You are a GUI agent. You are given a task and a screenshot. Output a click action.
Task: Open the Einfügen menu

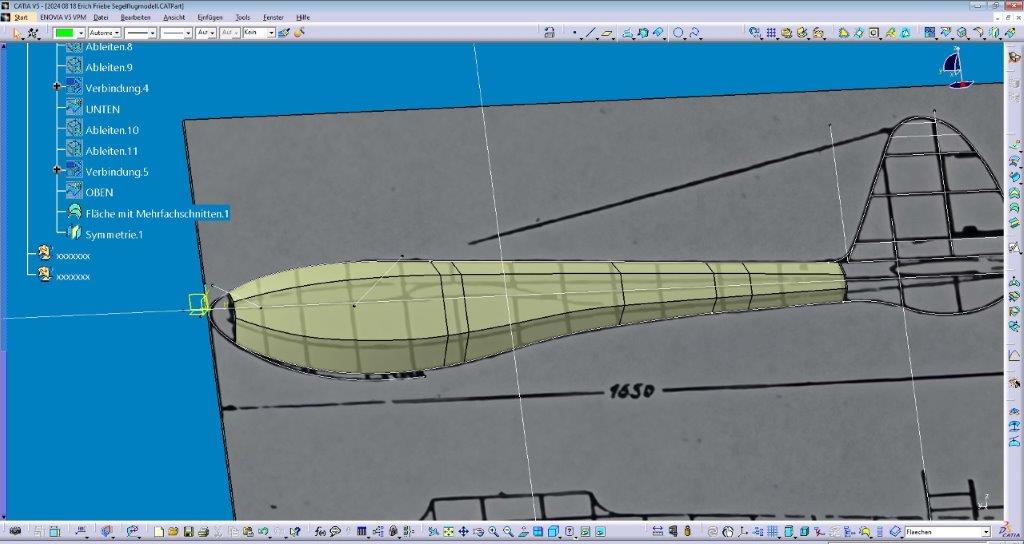(x=210, y=18)
